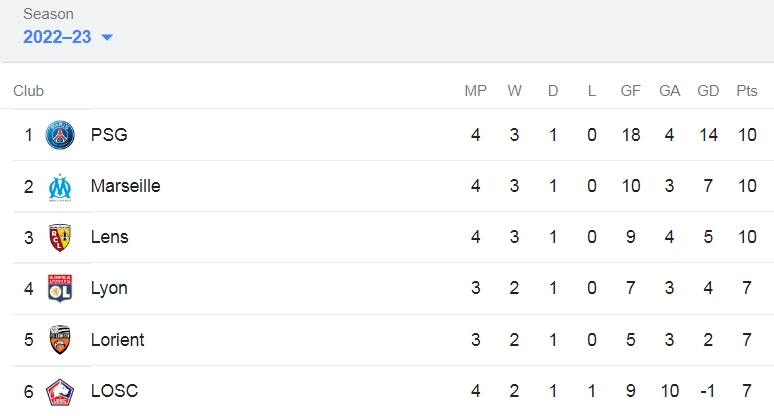Click the blue season dropdown arrow
Image resolution: width=774 pixels, height=416 pixels.
pyautogui.click(x=107, y=38)
